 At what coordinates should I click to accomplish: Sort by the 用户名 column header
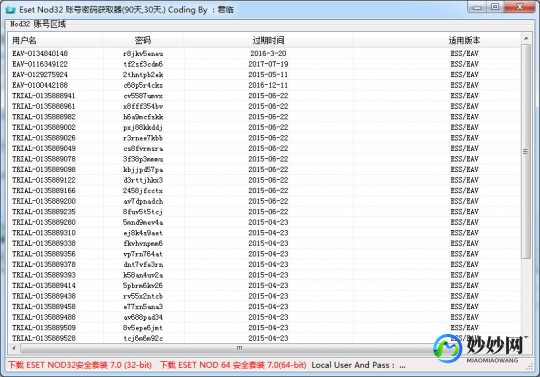(55, 40)
